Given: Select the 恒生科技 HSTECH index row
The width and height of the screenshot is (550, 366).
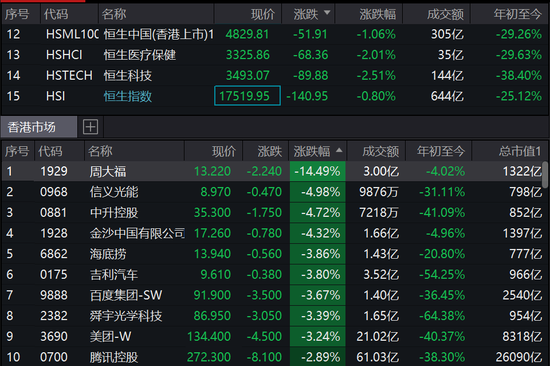Looking at the screenshot, I should 275,75.
